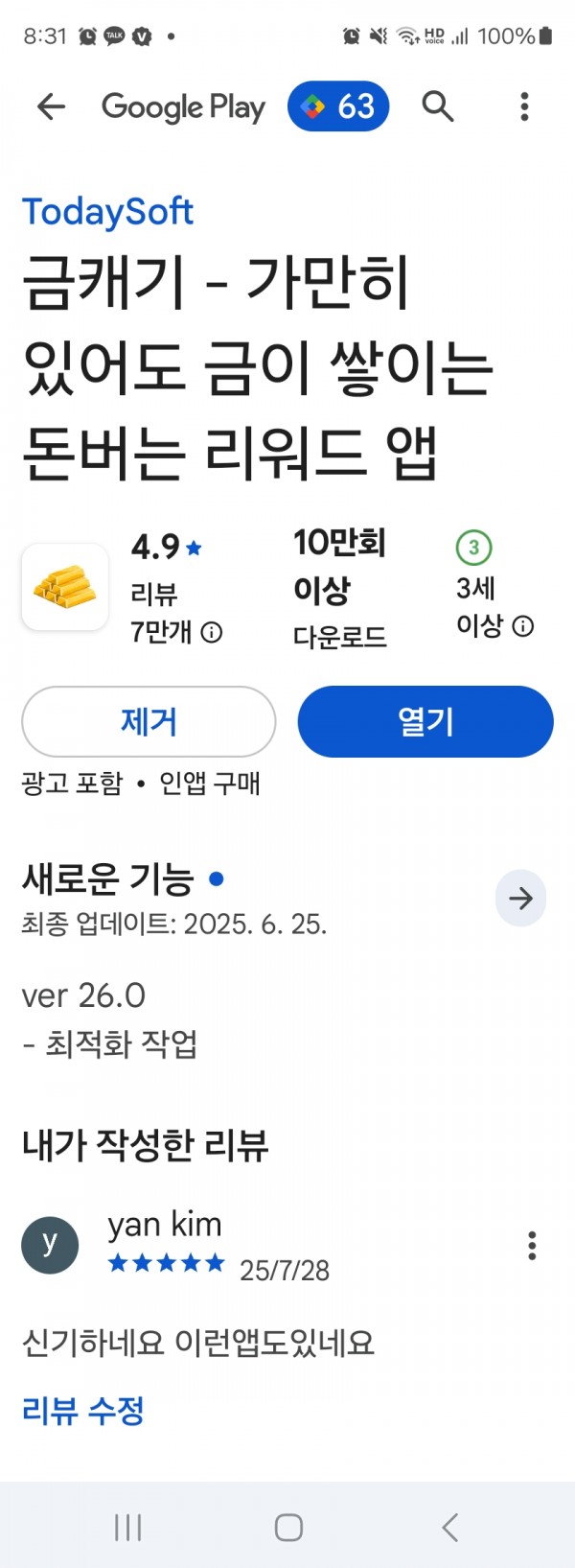The image size is (575, 1568).
Task: Open the search magnifier icon
Action: click(x=438, y=106)
